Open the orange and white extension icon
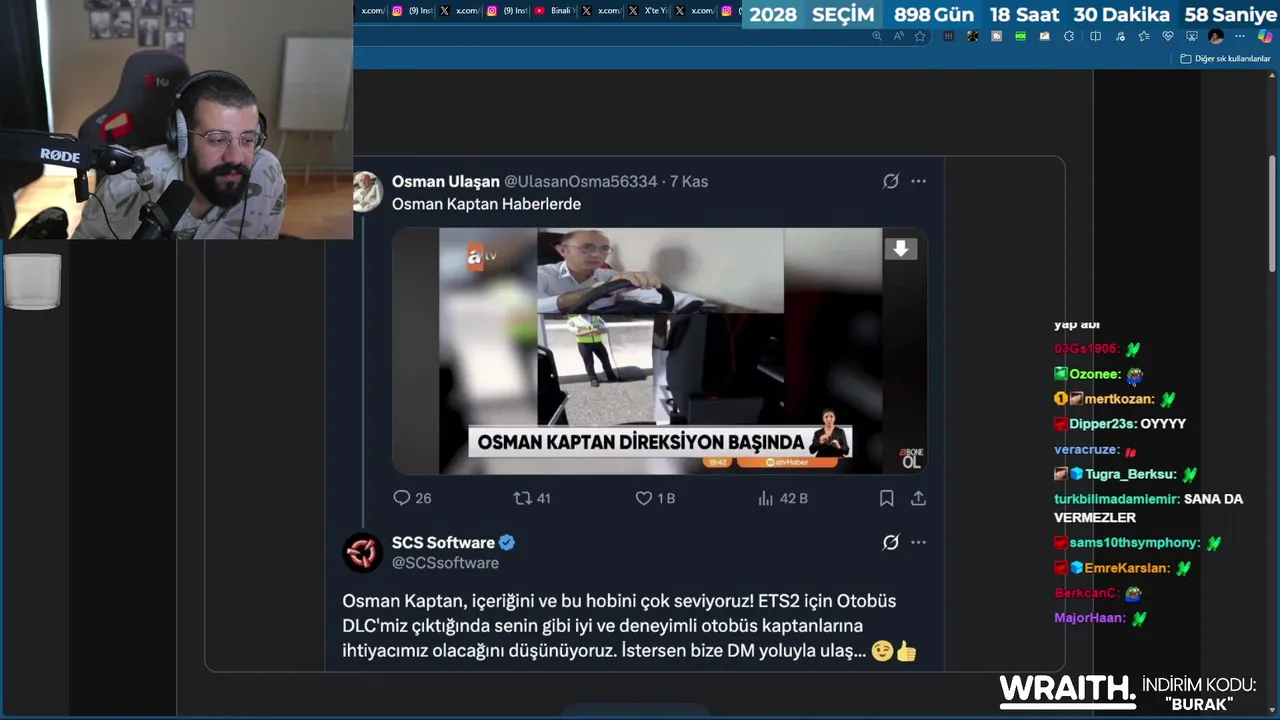This screenshot has width=1280, height=720. point(1044,36)
